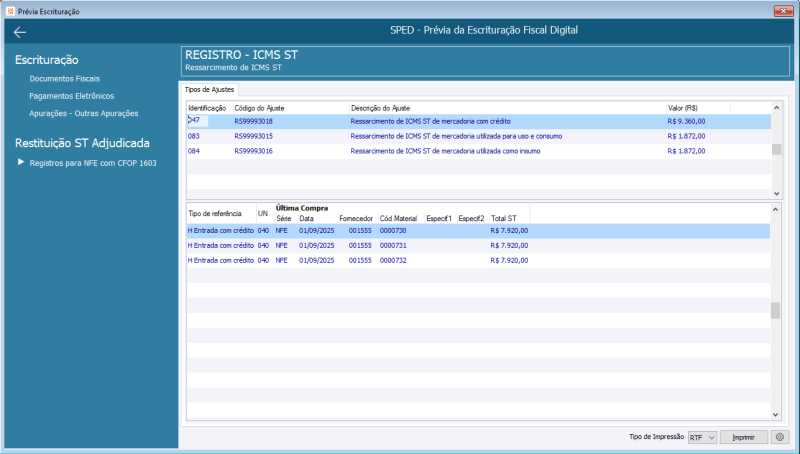Click the Cód.Material column header

tap(398, 218)
